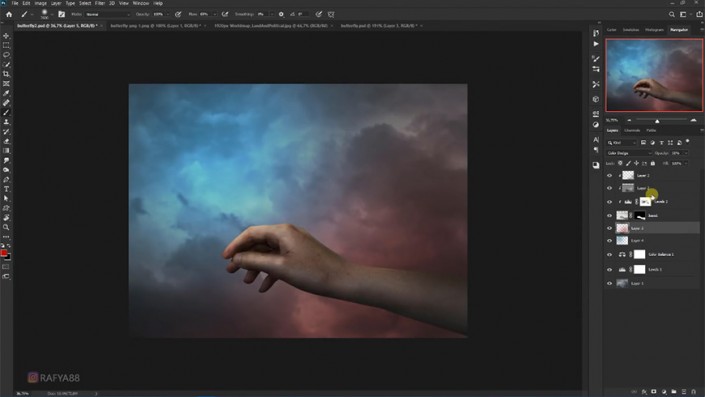Select the Levels 2 layer mask thumbnail
Screen dimensions: 705x397
(x=645, y=202)
